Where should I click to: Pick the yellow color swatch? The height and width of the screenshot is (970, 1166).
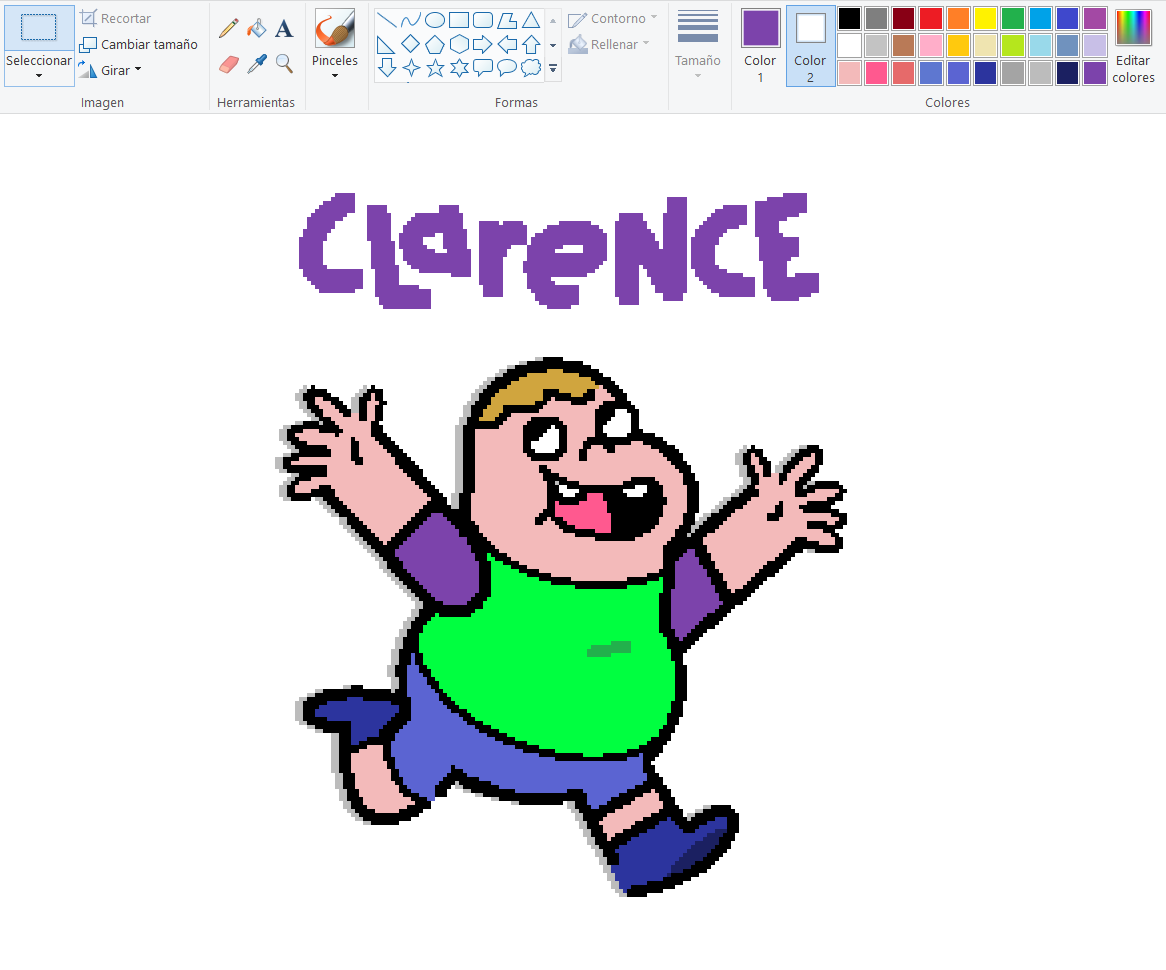click(x=985, y=19)
